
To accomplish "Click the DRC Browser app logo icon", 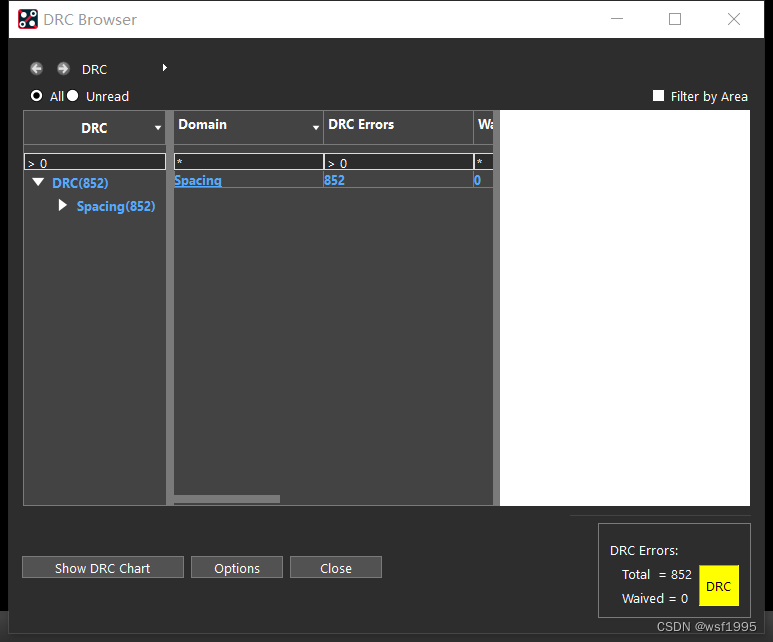I will click(x=28, y=19).
